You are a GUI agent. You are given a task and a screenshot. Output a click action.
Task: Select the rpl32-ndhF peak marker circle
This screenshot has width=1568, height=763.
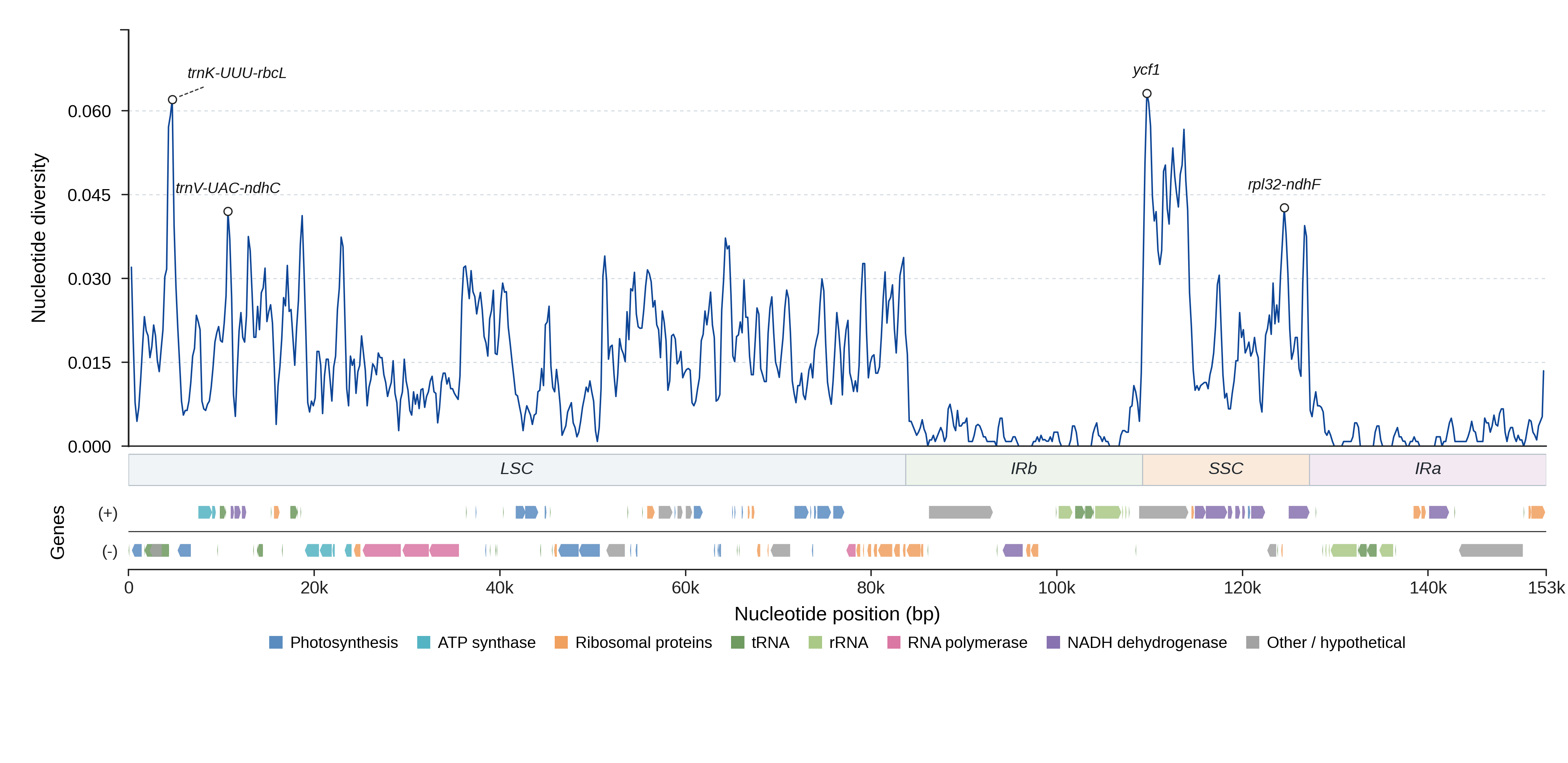coord(1284,208)
